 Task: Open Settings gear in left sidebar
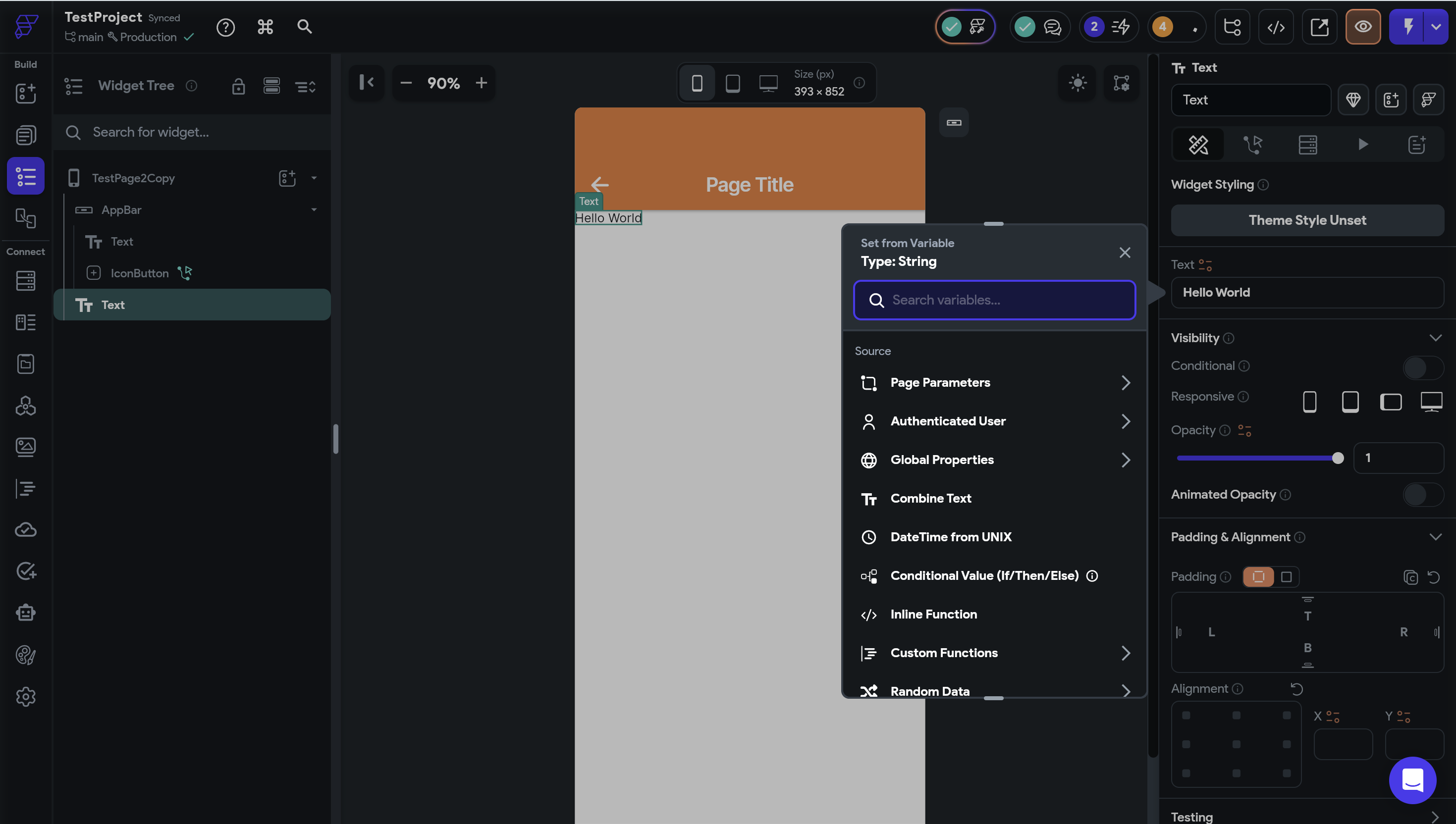[25, 697]
